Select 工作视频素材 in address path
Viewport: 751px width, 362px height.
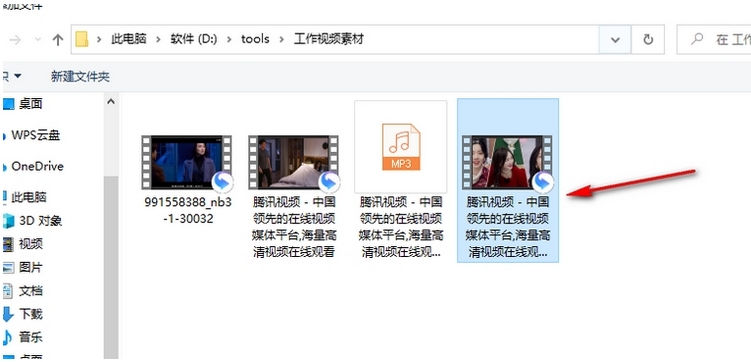(329, 39)
